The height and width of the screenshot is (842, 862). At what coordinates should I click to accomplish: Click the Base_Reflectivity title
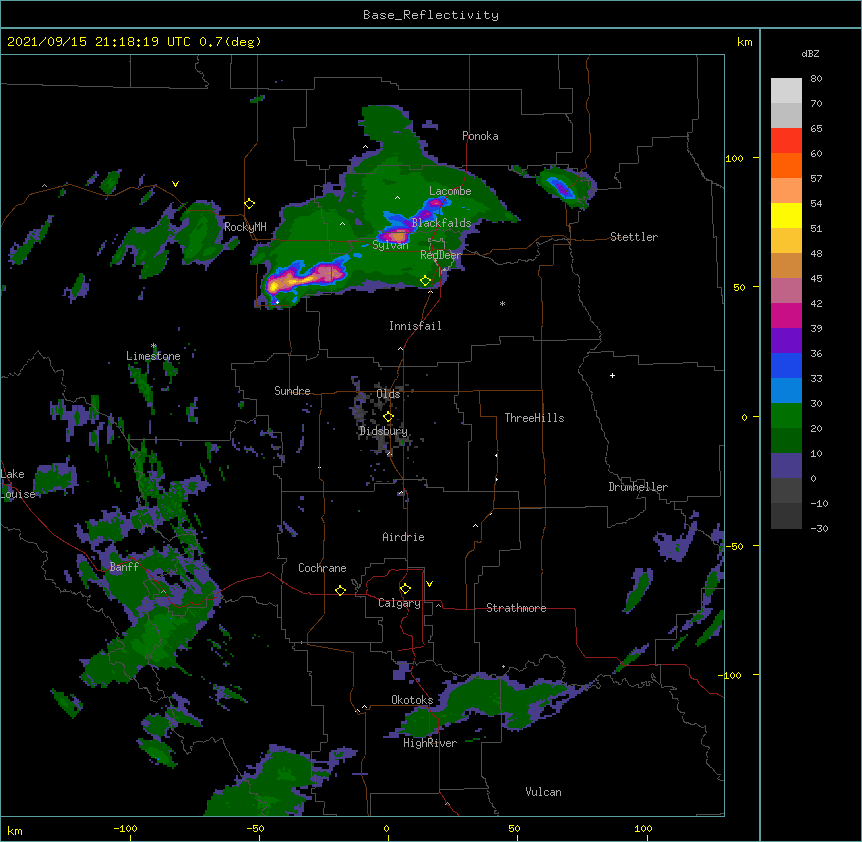(x=431, y=15)
